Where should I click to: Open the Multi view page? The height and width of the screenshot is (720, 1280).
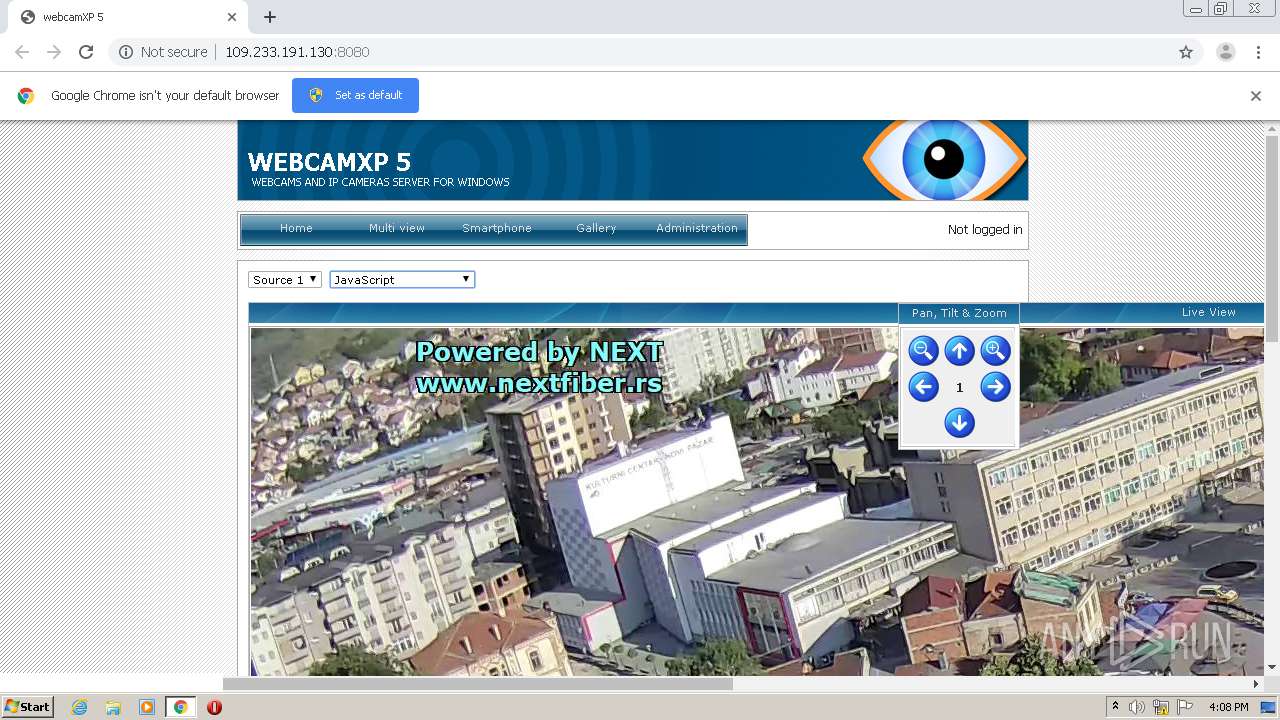coord(397,228)
